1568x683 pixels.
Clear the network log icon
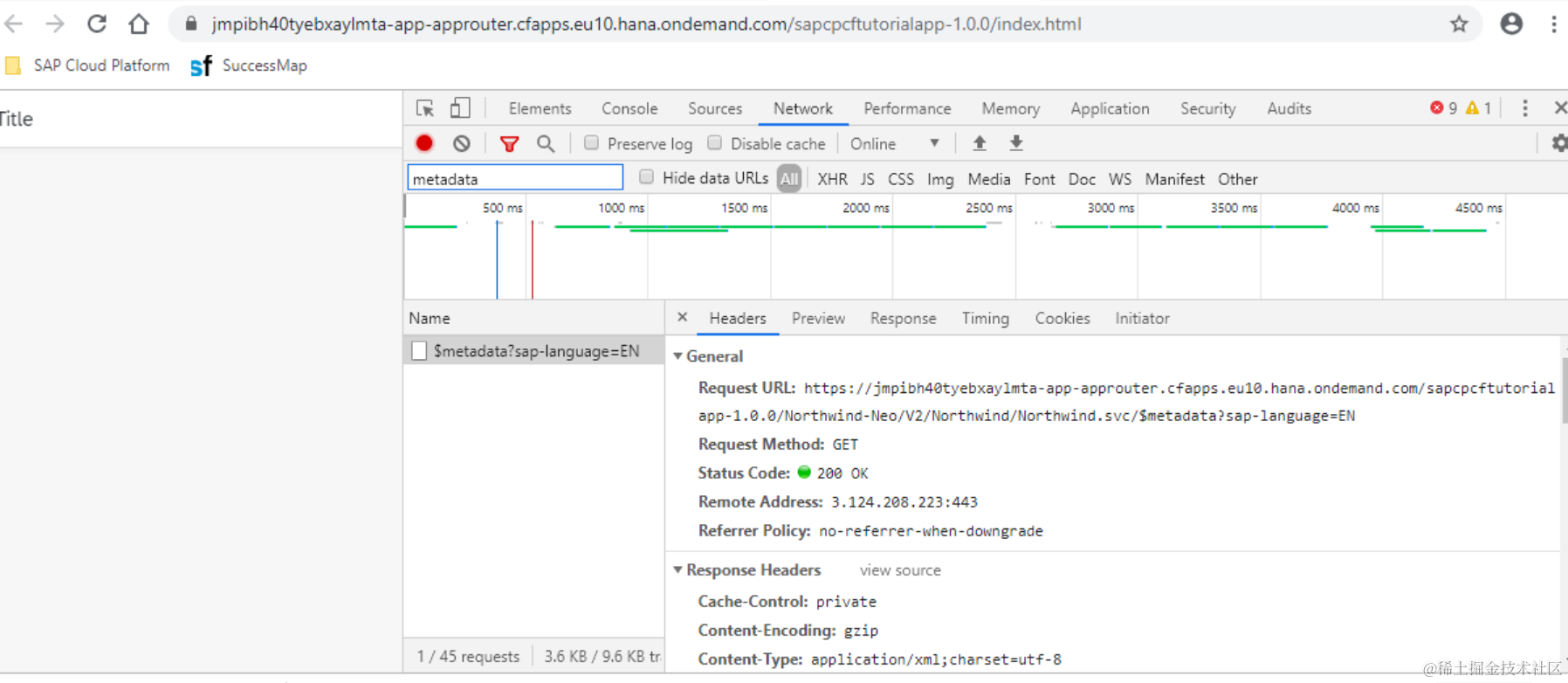click(x=462, y=143)
